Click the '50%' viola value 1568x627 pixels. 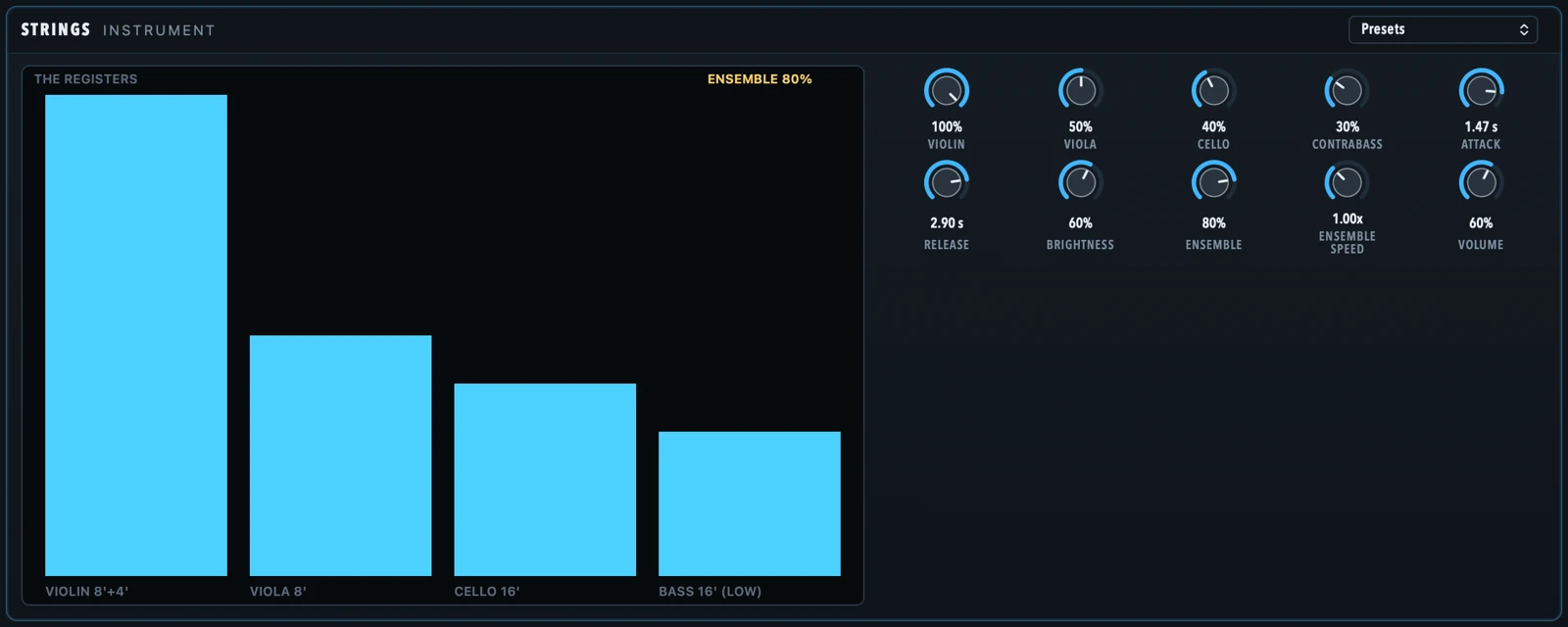1080,127
